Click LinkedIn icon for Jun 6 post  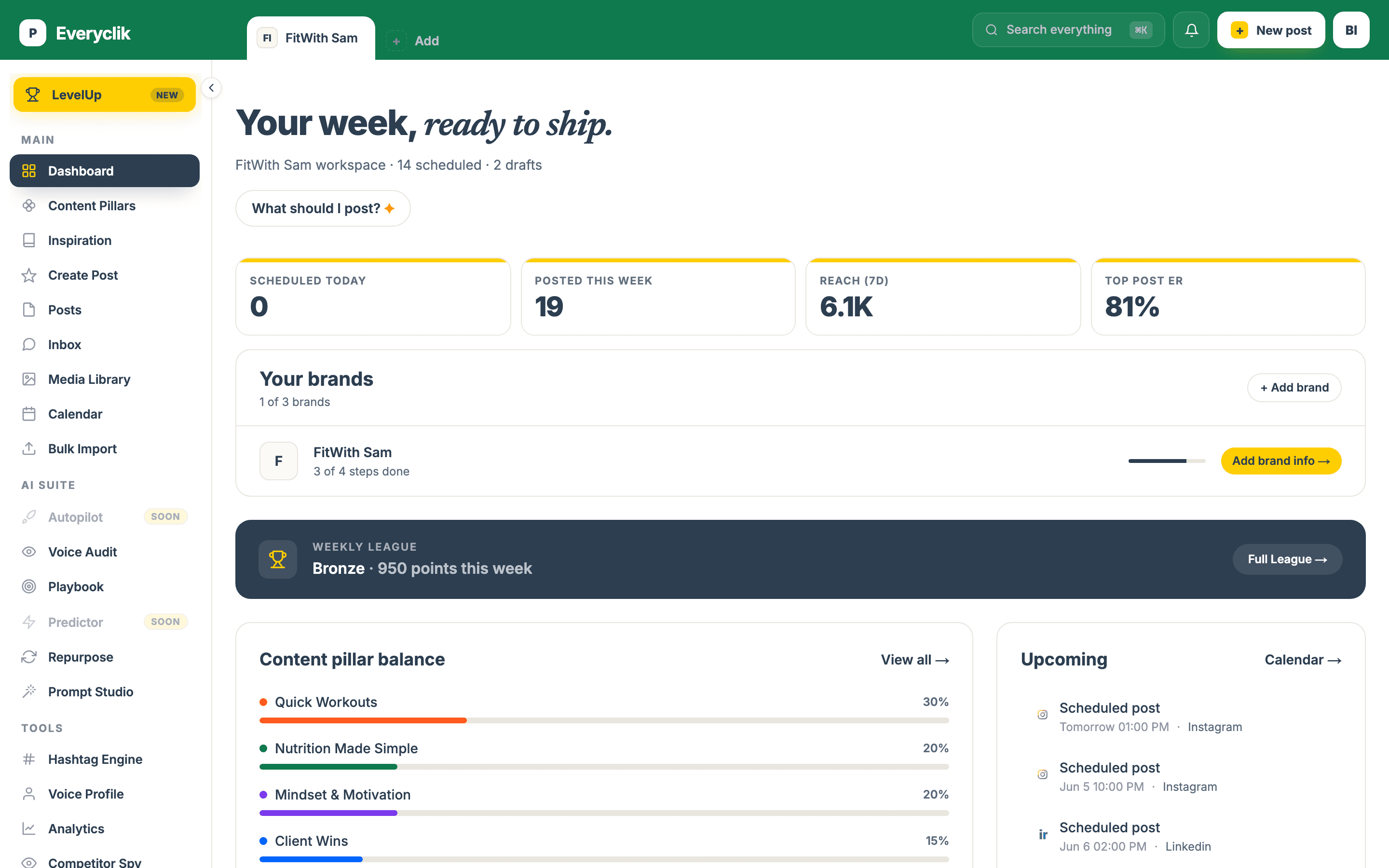1042,834
